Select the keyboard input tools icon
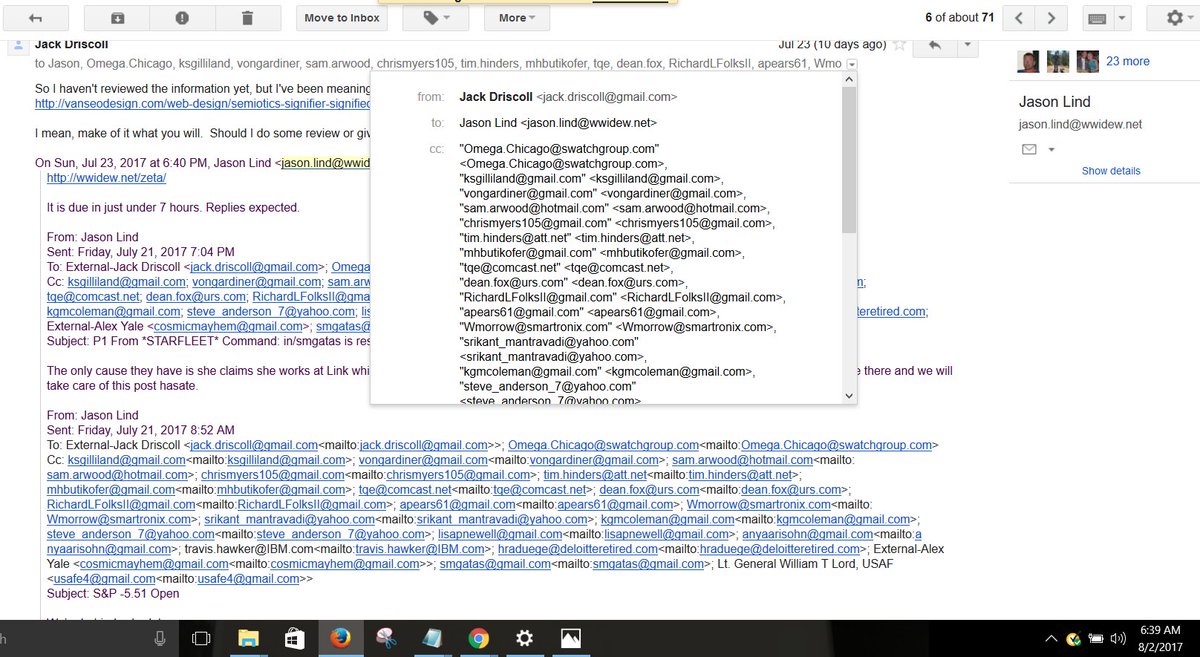This screenshot has width=1200, height=657. coord(1096,18)
